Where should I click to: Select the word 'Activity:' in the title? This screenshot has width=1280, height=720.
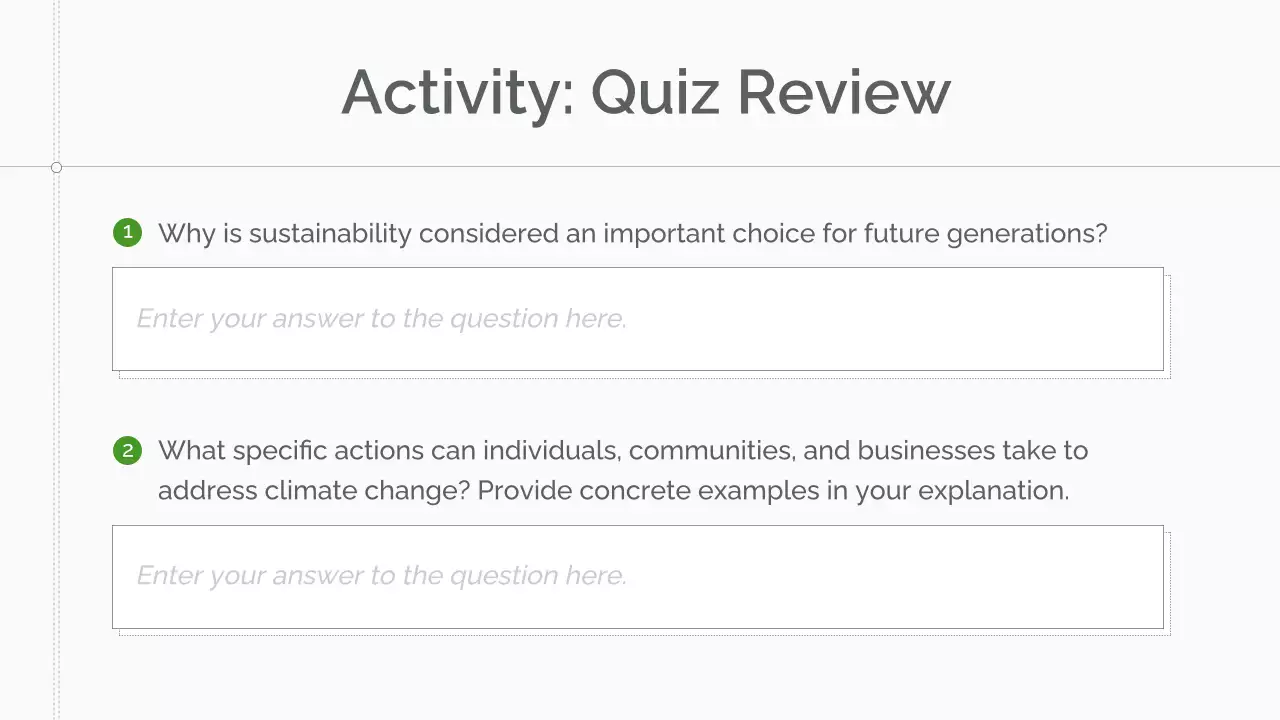tap(458, 93)
